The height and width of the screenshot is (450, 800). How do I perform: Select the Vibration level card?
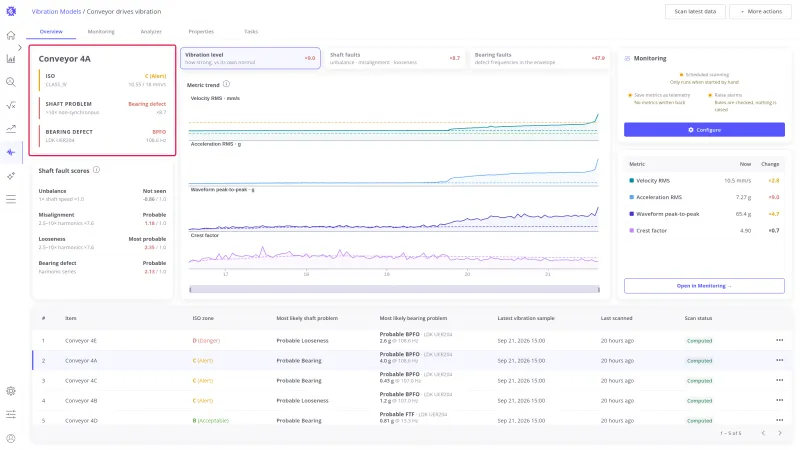[250, 58]
